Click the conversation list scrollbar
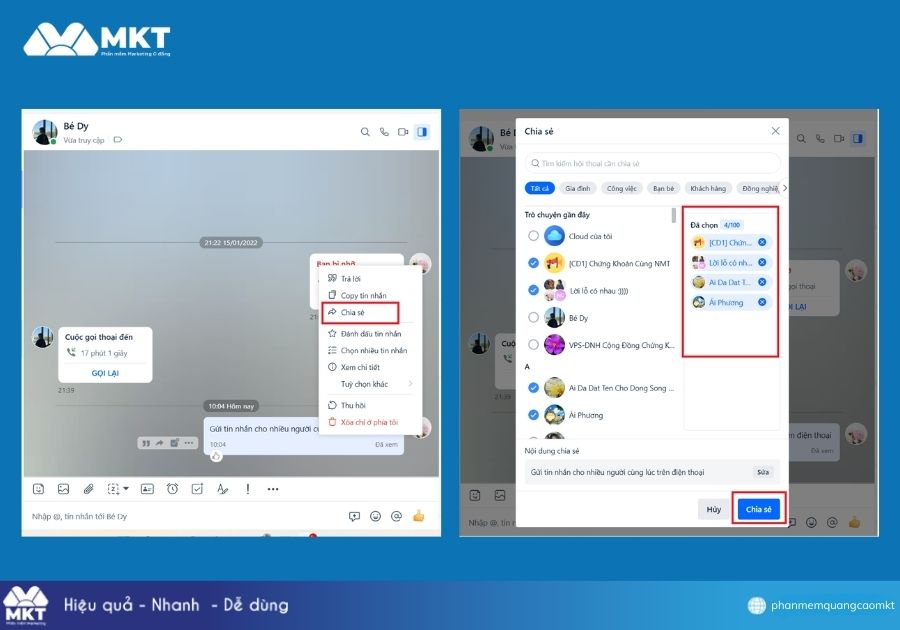 click(x=675, y=216)
